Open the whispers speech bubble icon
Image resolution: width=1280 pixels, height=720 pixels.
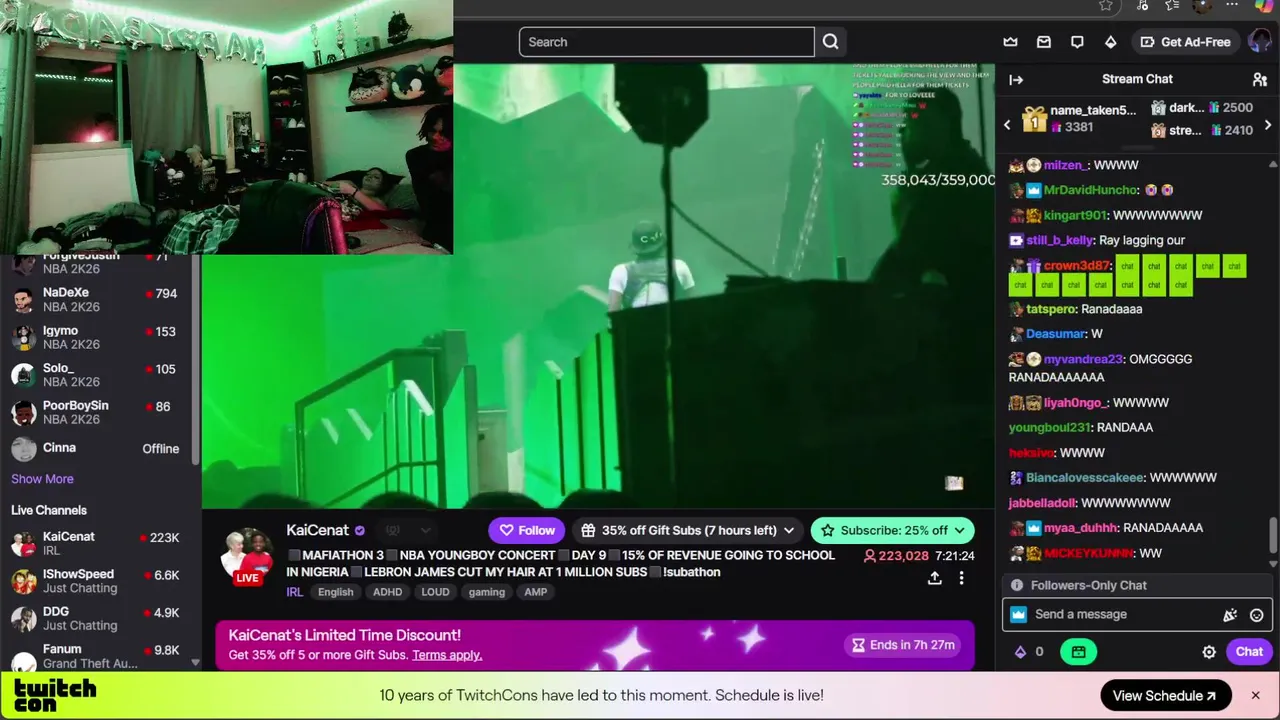(1077, 42)
